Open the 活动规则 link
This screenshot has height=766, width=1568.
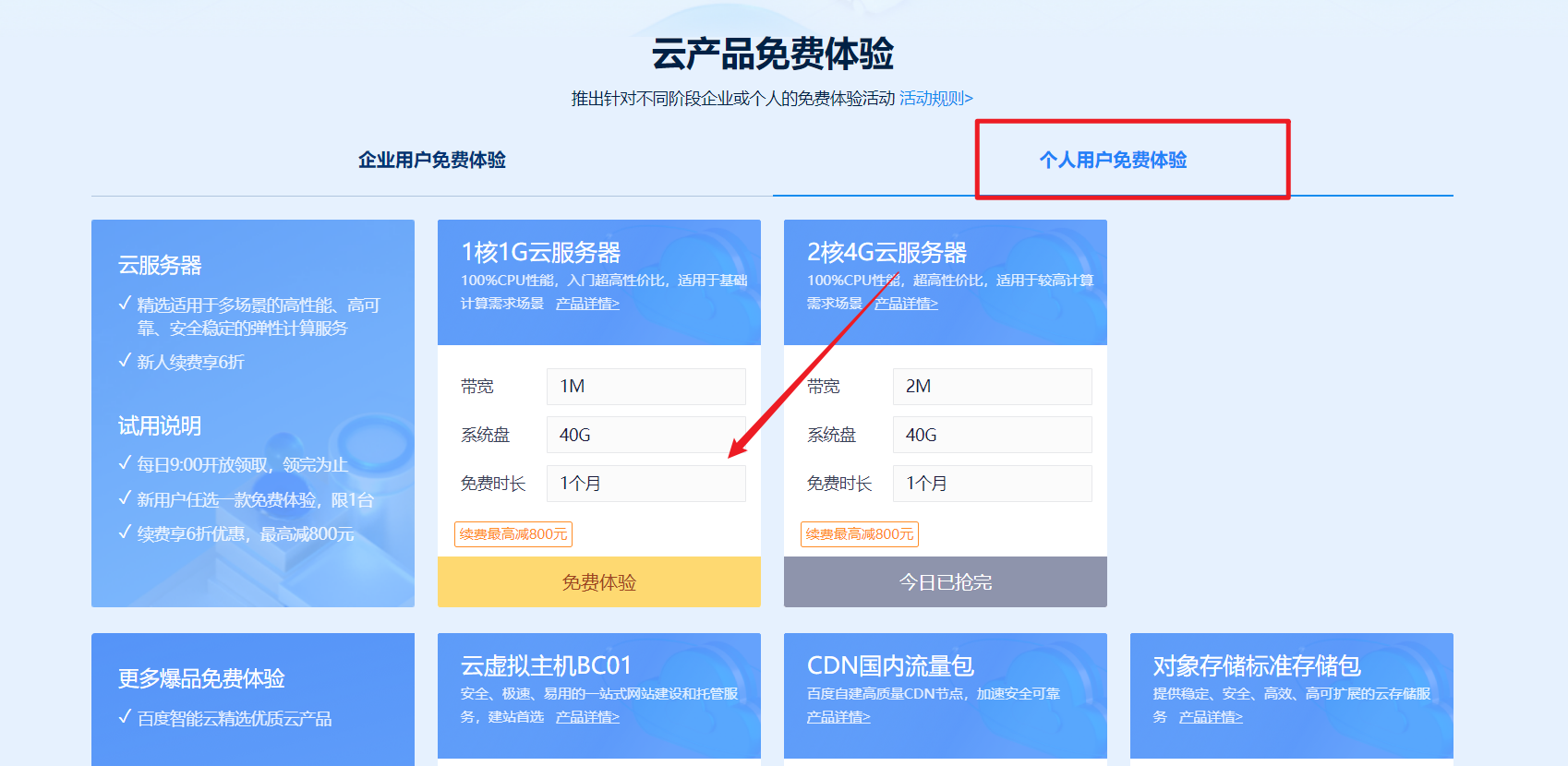tap(935, 98)
